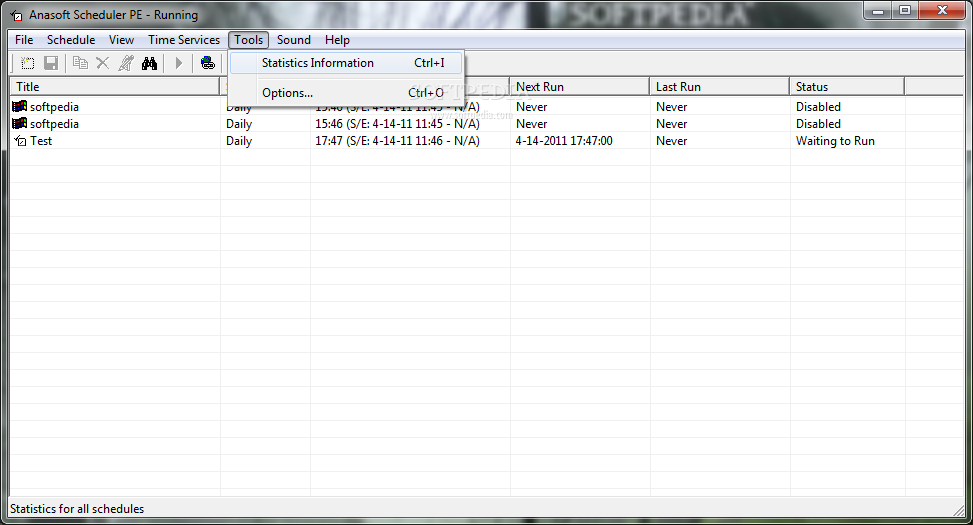The width and height of the screenshot is (973, 525).
Task: Click the Delete (X) toolbar icon
Action: pyautogui.click(x=102, y=63)
